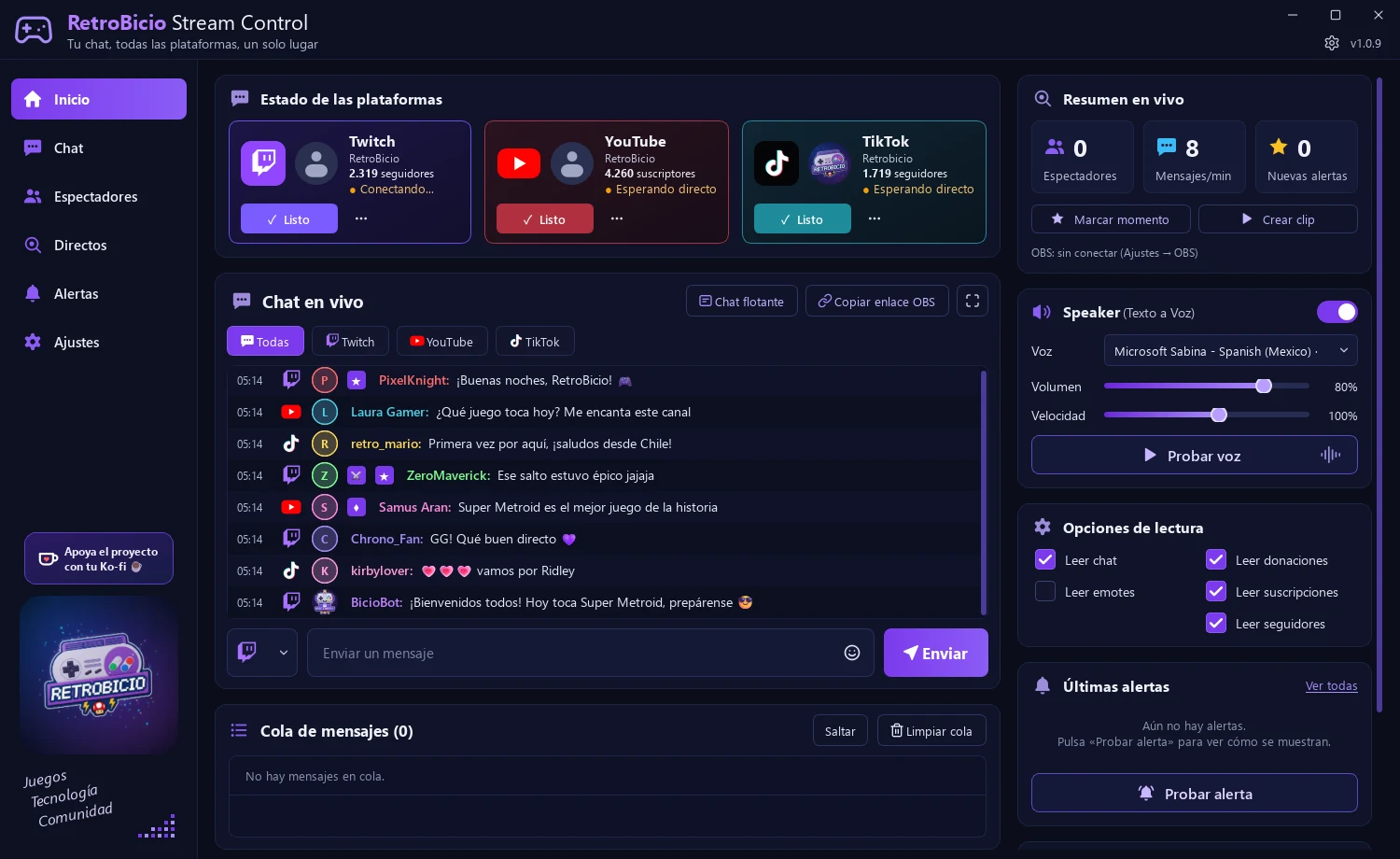Filter chat to Twitch tab

pyautogui.click(x=350, y=342)
